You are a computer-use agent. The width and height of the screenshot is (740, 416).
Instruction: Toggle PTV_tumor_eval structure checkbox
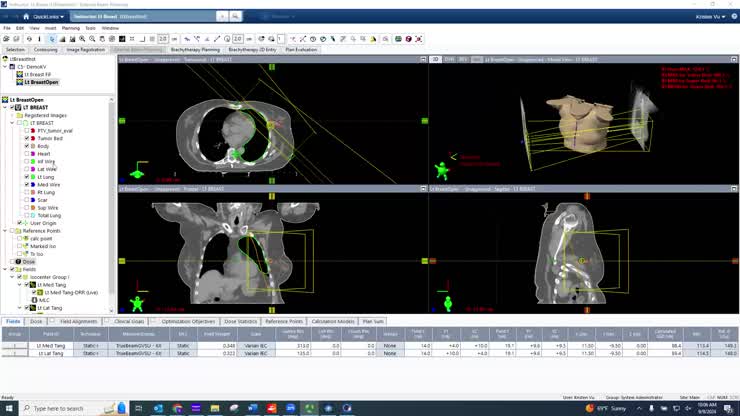click(x=27, y=131)
